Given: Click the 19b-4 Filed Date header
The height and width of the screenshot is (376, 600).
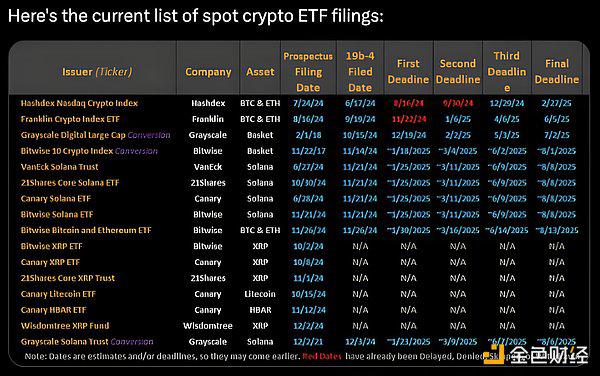Looking at the screenshot, I should tap(360, 72).
